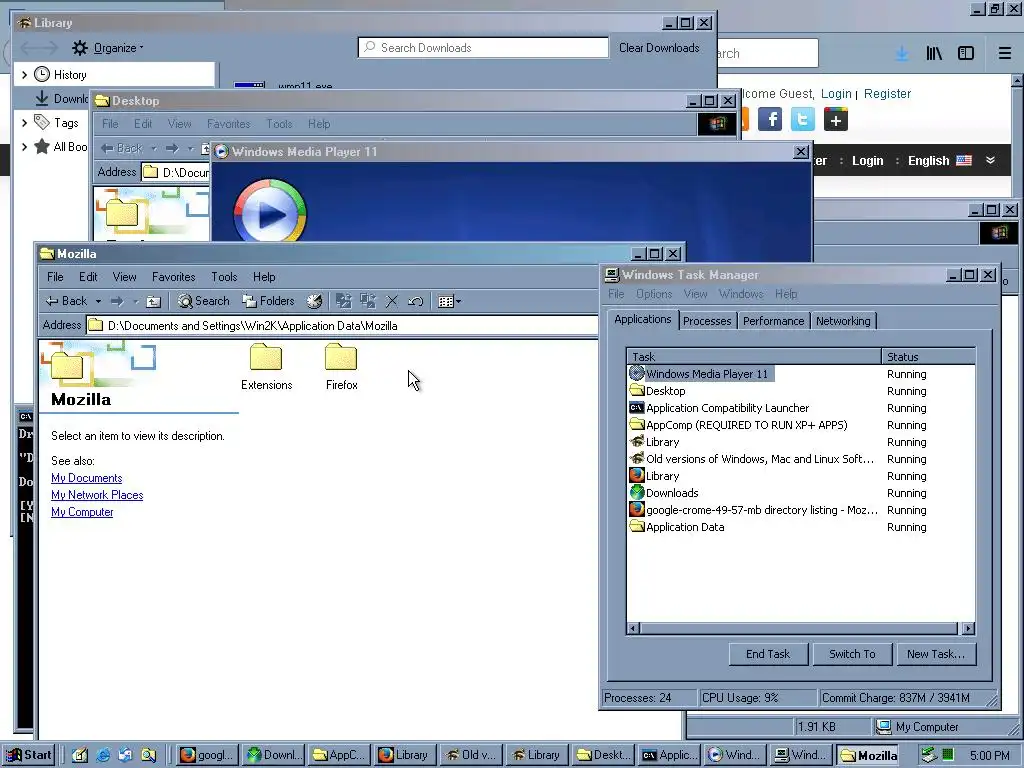Click the Task column header in Task Manager
Screen dimensions: 1024x768
pos(754,357)
